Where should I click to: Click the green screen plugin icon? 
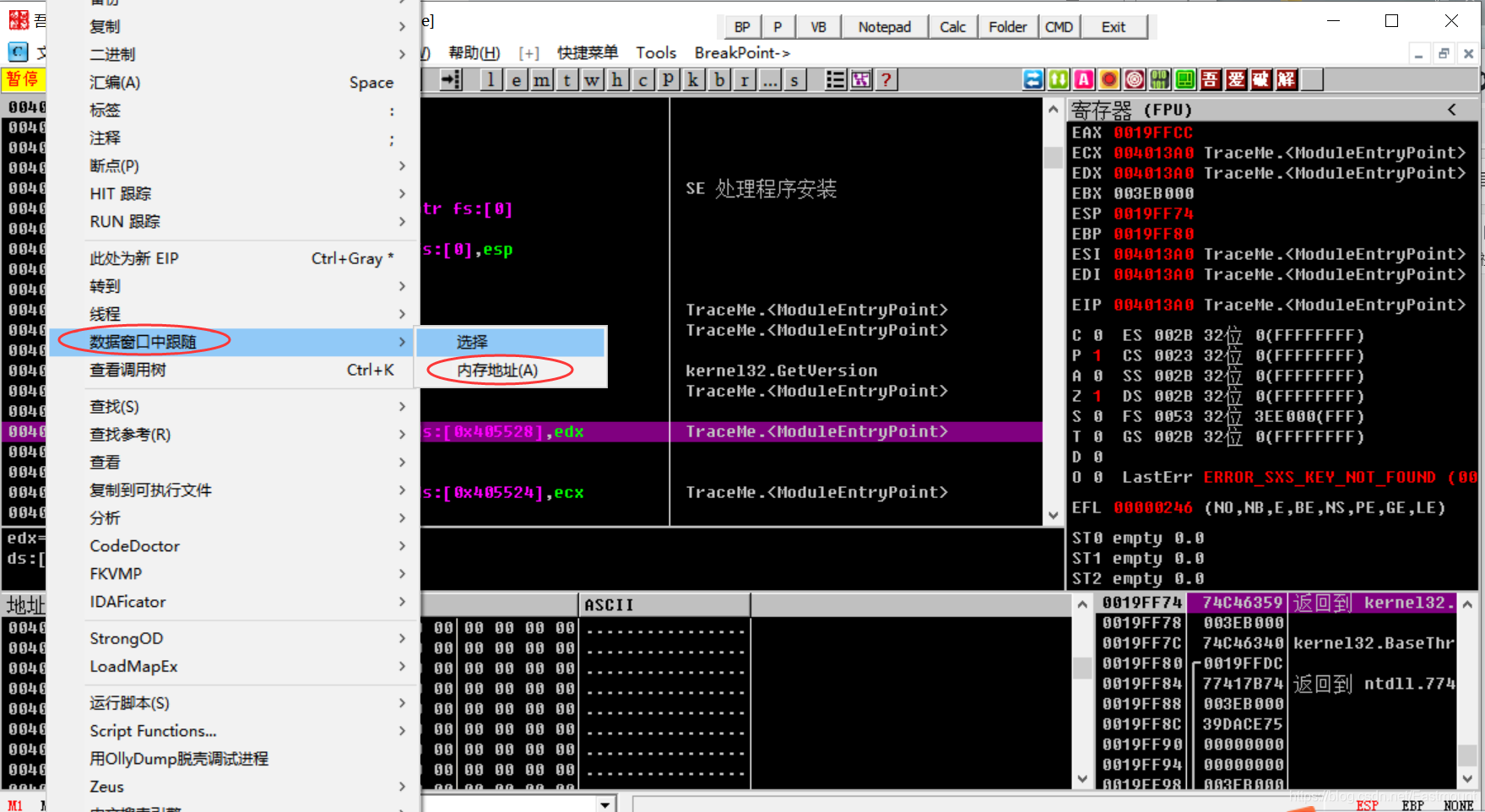pyautogui.click(x=1185, y=80)
